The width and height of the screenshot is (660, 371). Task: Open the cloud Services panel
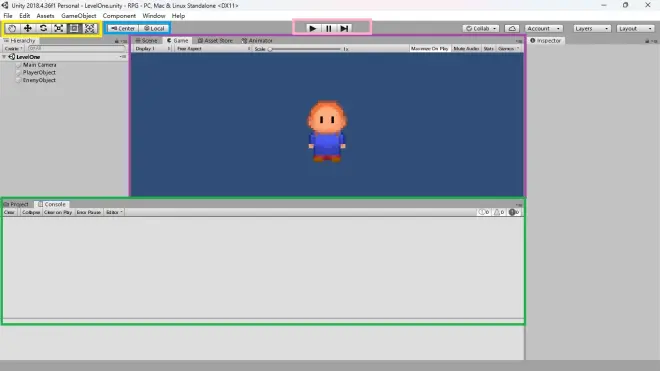coord(512,28)
